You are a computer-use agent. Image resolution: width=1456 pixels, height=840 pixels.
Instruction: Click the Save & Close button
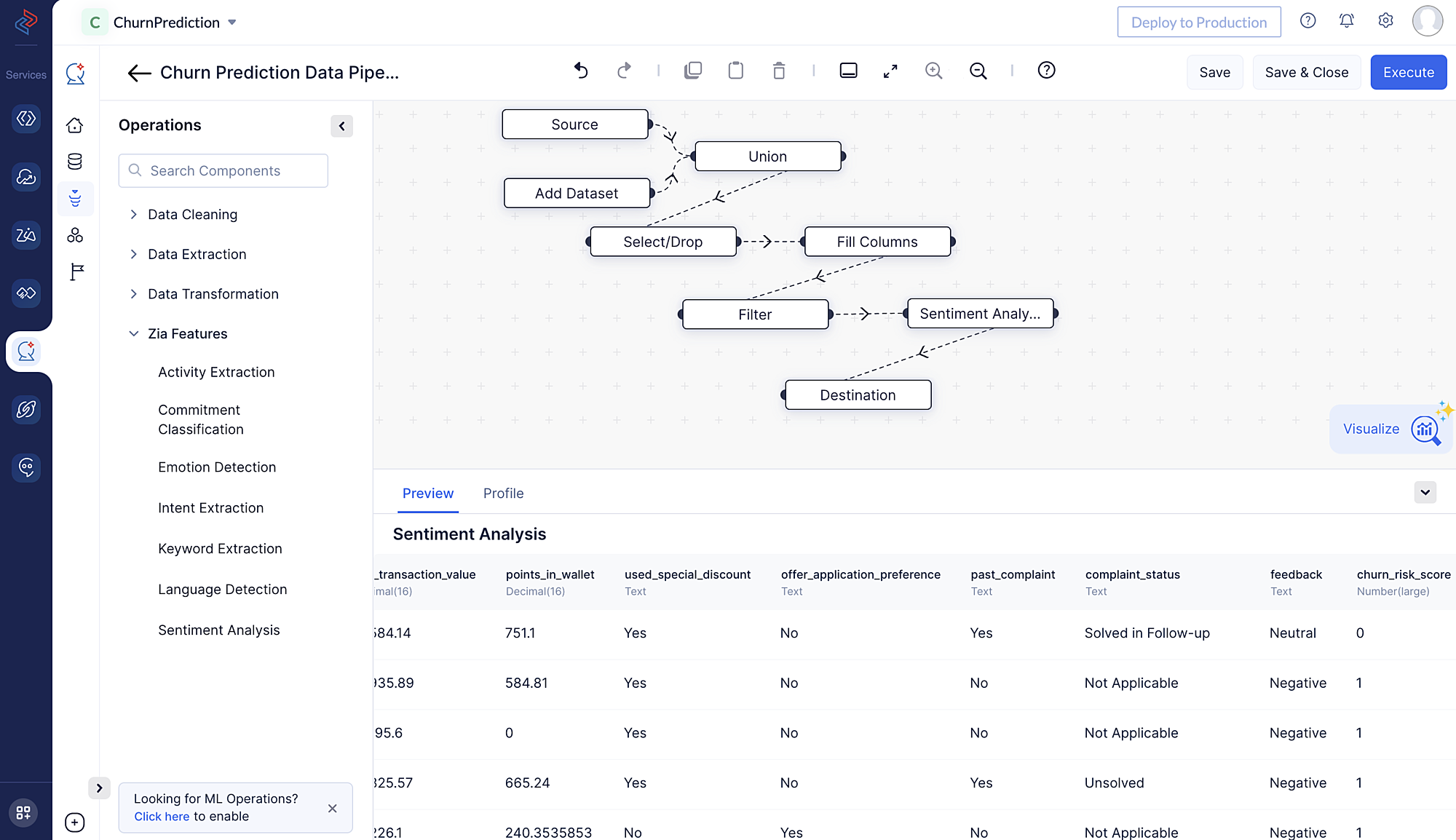pos(1306,71)
